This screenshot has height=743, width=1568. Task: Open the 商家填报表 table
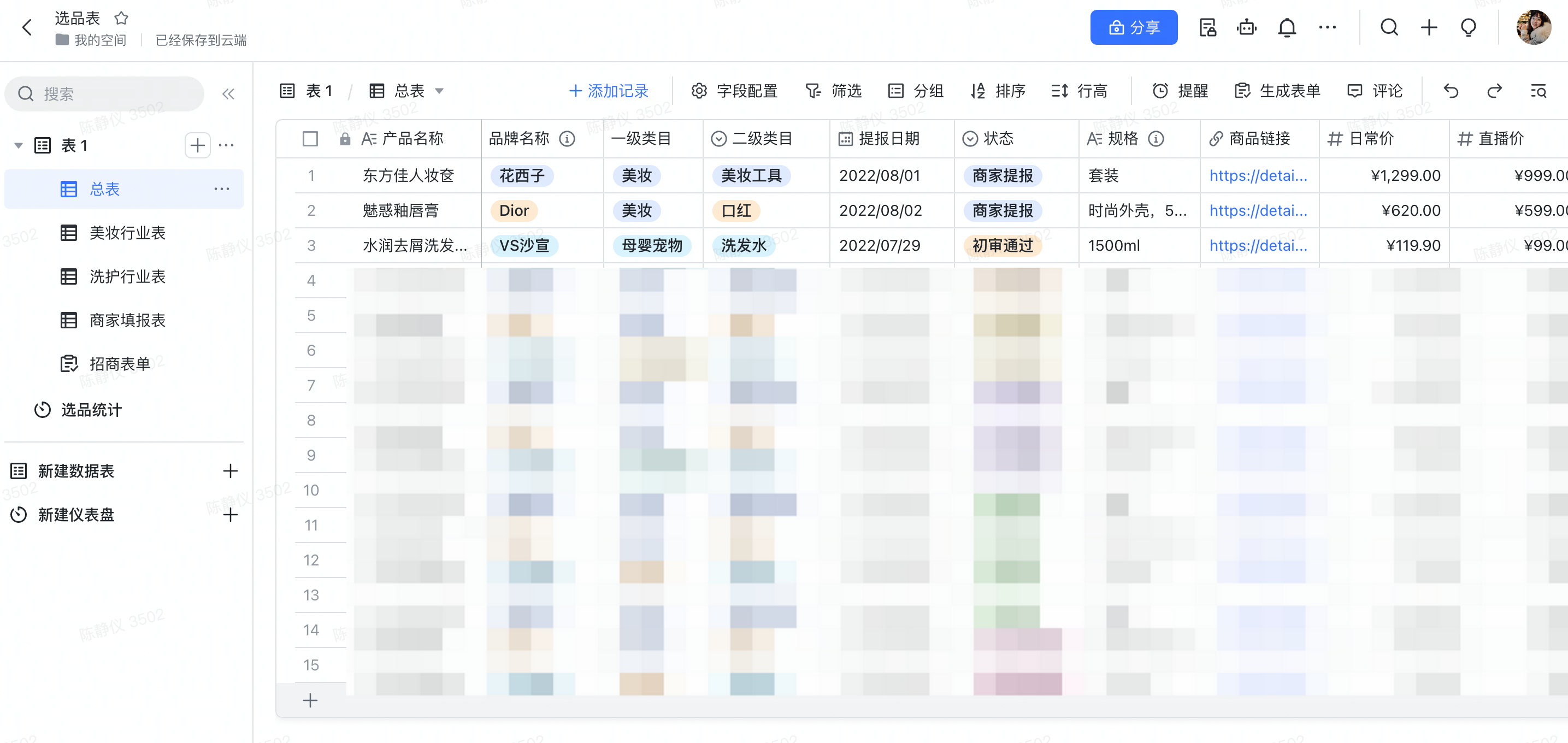pos(127,320)
